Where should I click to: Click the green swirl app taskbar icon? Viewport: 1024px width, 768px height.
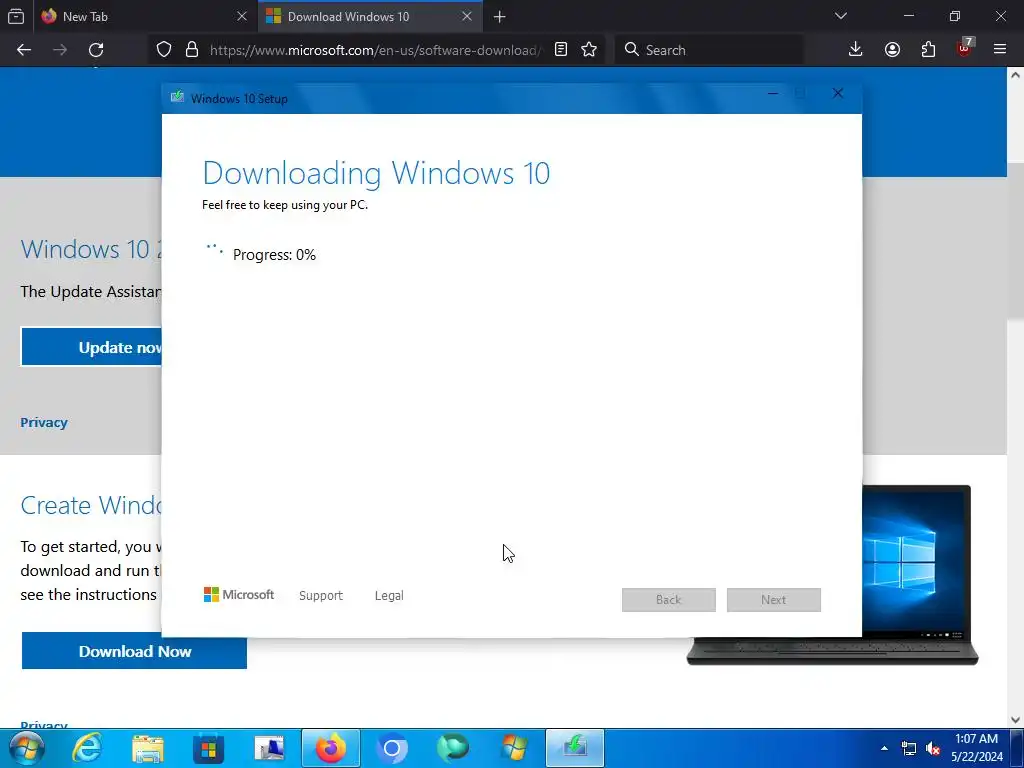453,748
